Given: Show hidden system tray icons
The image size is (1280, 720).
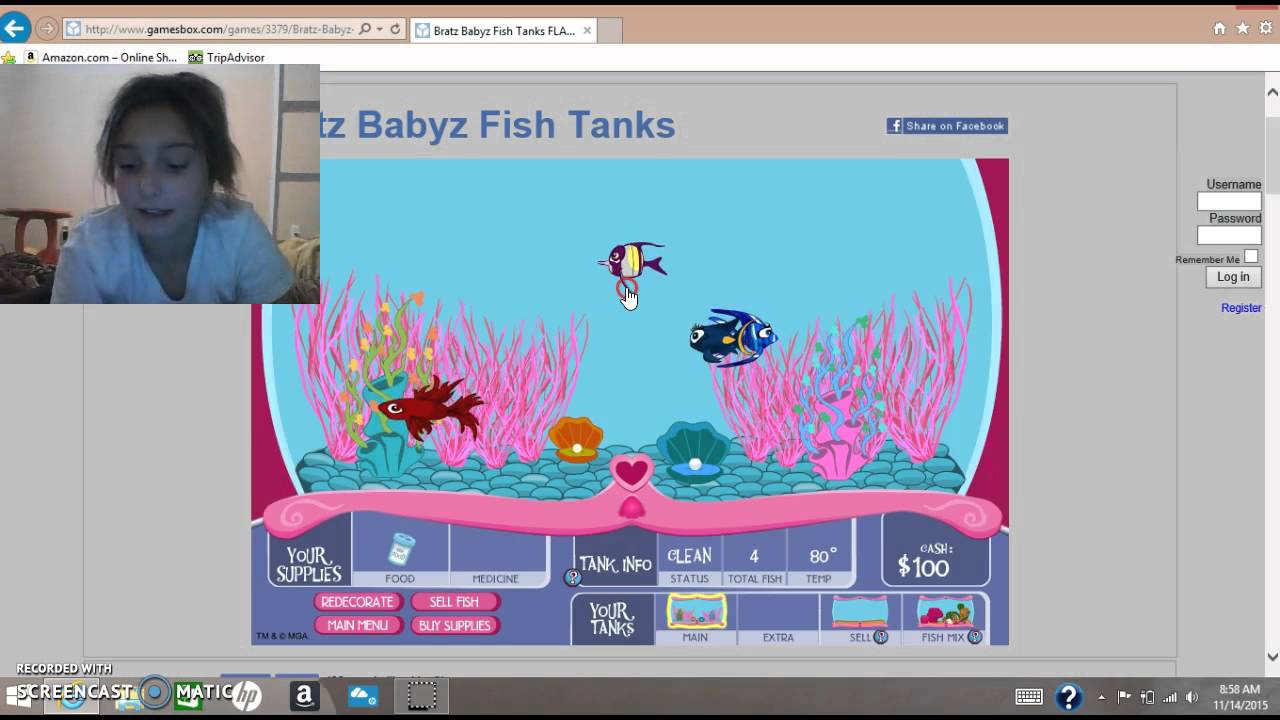Looking at the screenshot, I should click(1102, 697).
